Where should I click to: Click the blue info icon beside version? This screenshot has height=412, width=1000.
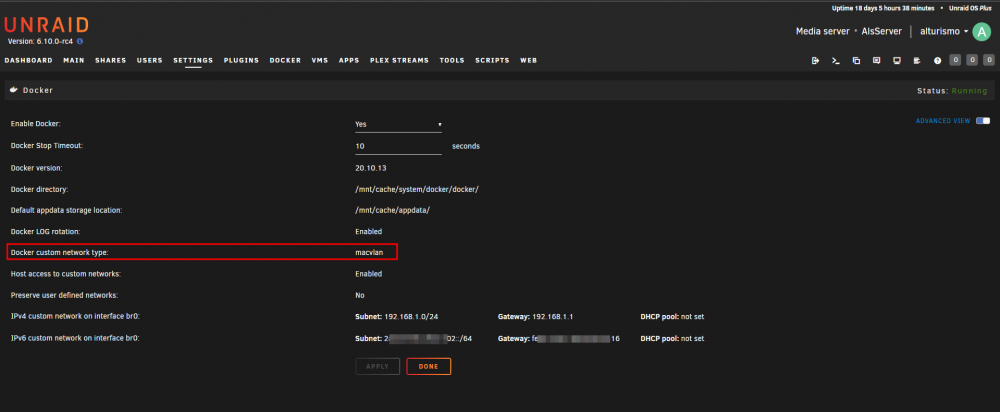point(80,41)
